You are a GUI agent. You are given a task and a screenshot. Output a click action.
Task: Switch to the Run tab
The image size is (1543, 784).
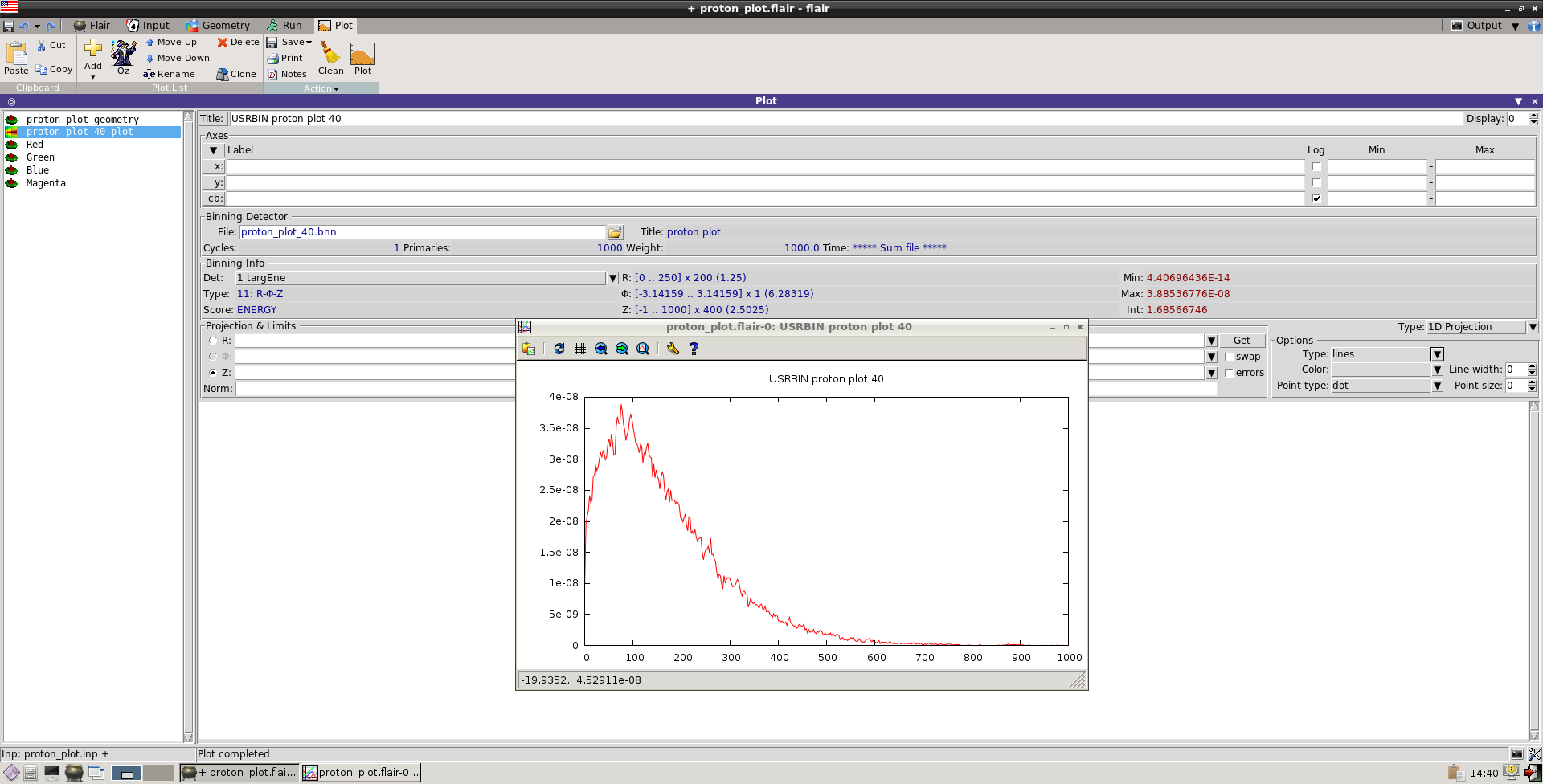coord(284,26)
